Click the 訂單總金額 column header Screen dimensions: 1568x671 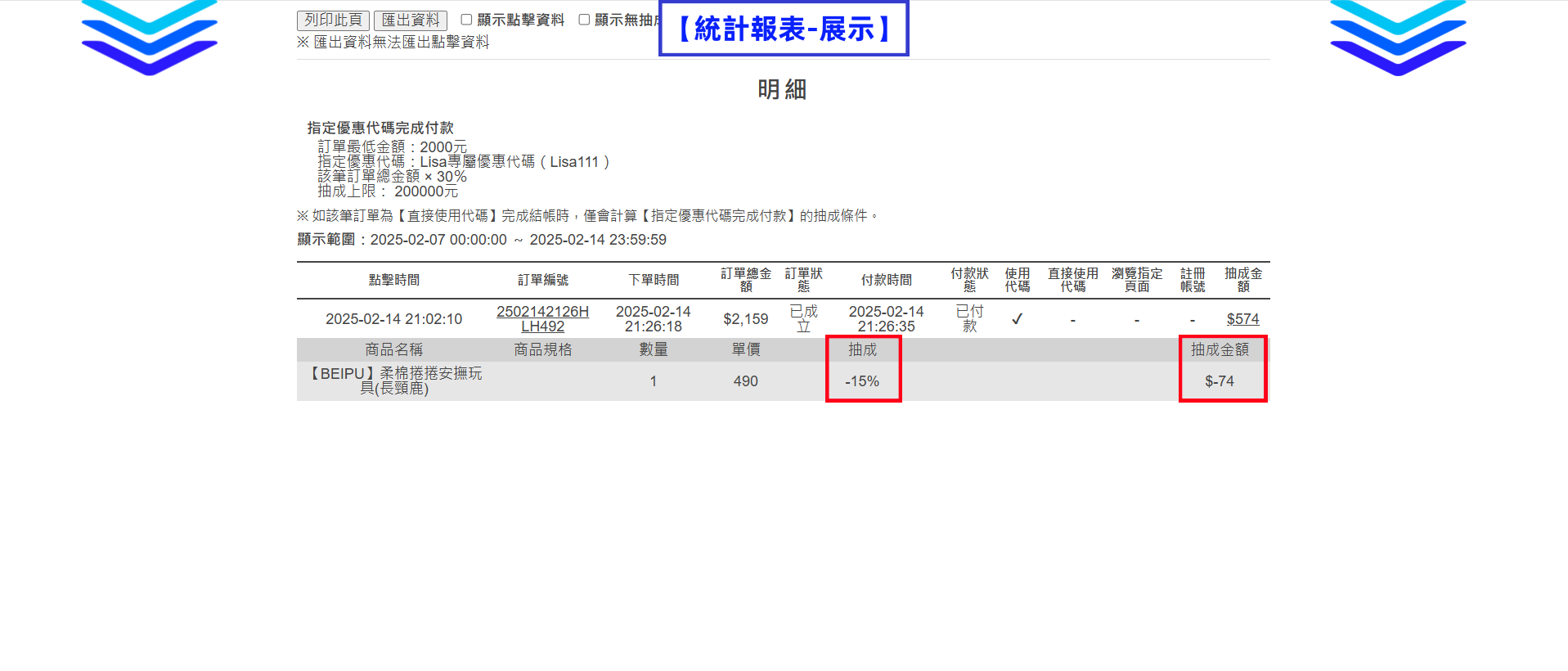746,280
